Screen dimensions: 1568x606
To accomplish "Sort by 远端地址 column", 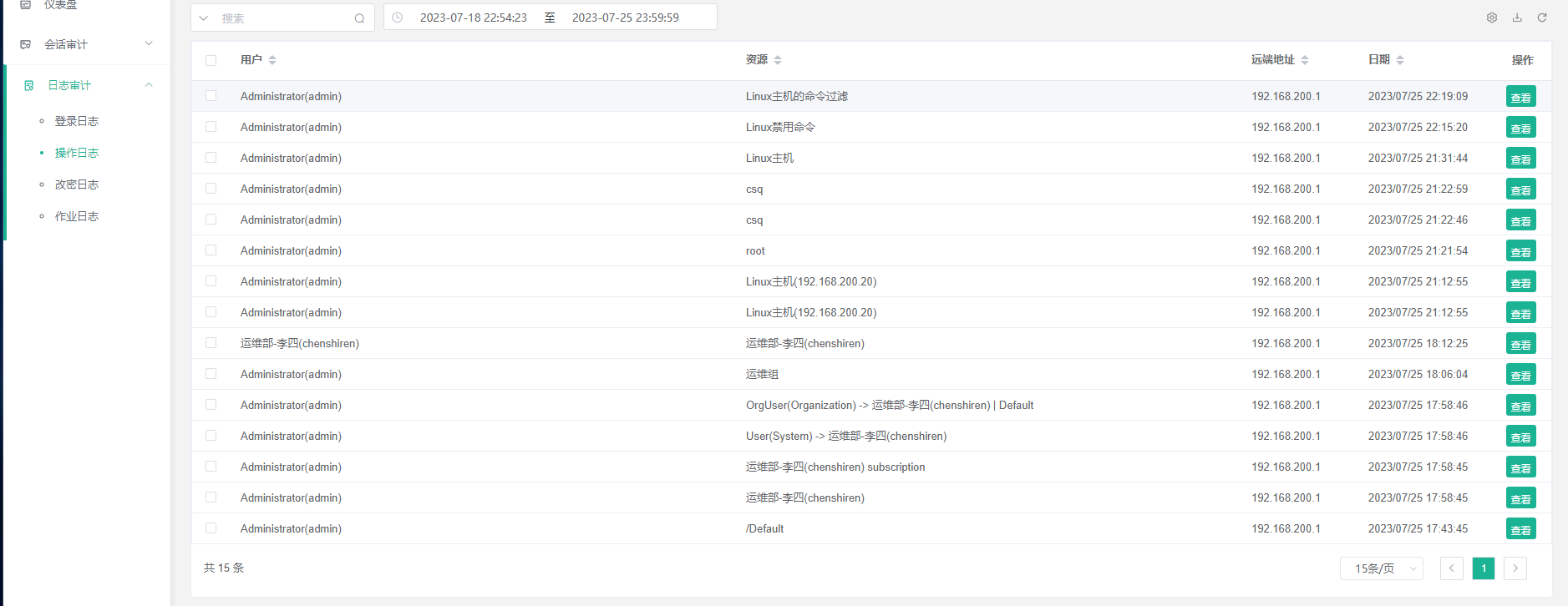I will (1305, 60).
